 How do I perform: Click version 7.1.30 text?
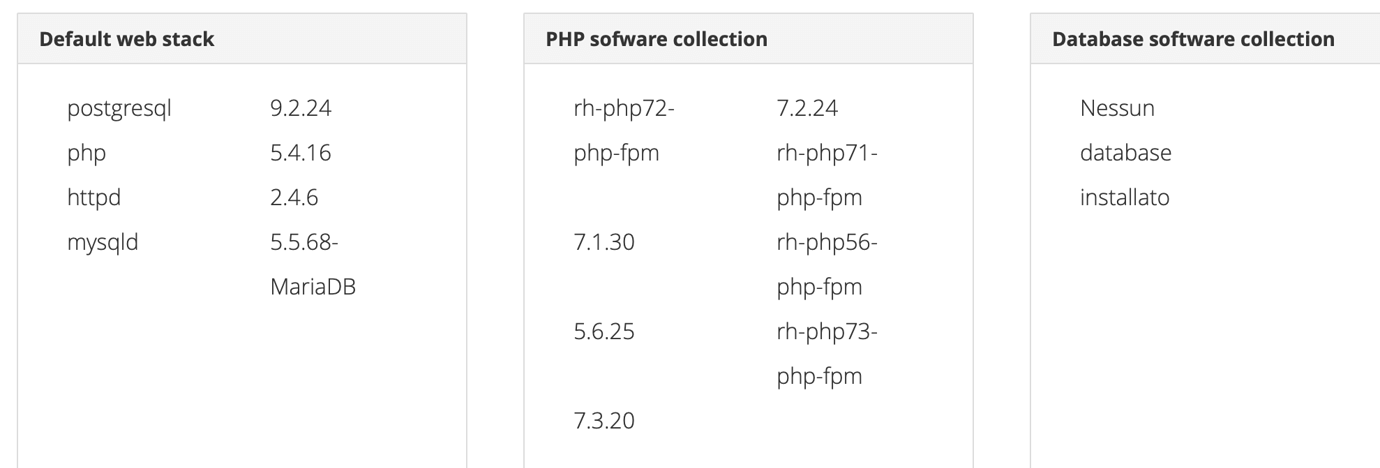click(604, 242)
